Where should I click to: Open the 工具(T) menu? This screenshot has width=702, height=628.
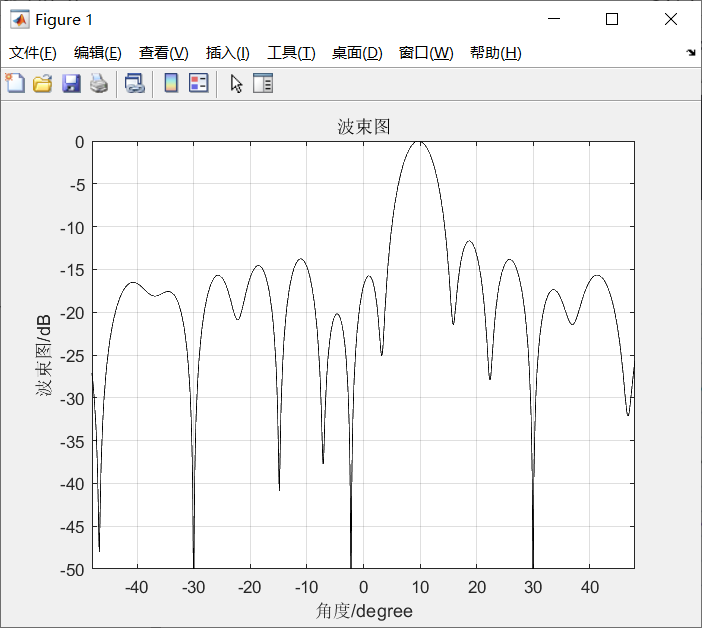291,53
